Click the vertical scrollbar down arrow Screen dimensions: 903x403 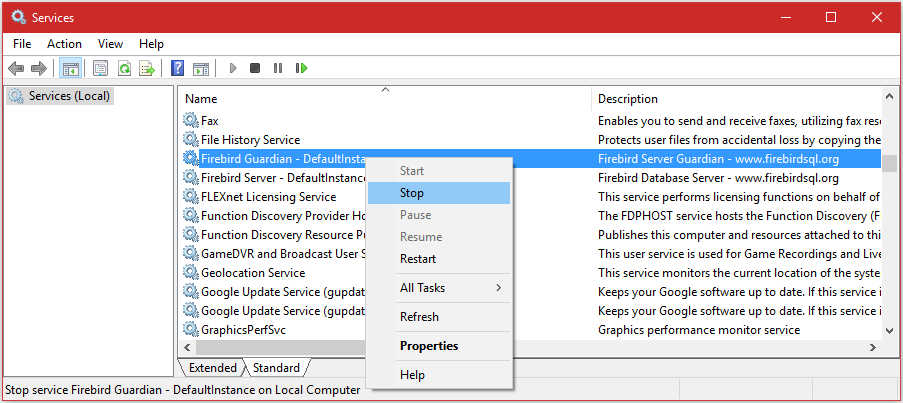click(x=888, y=329)
